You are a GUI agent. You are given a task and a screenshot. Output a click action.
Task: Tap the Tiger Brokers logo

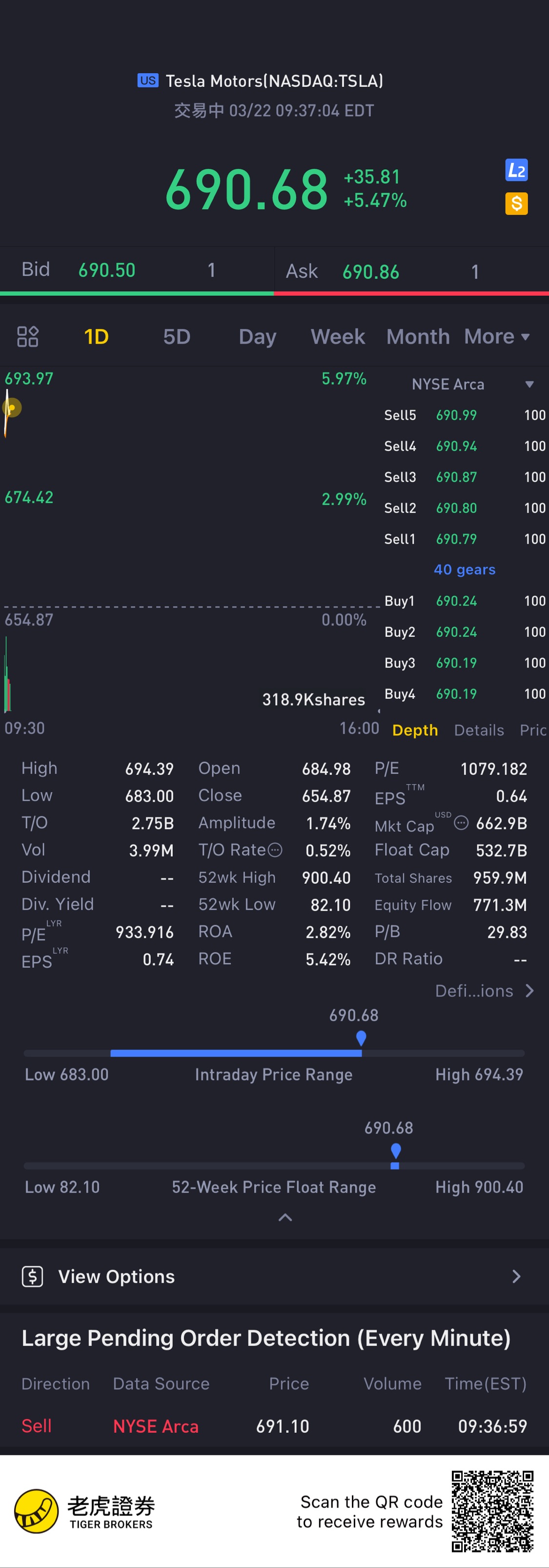(84, 1511)
